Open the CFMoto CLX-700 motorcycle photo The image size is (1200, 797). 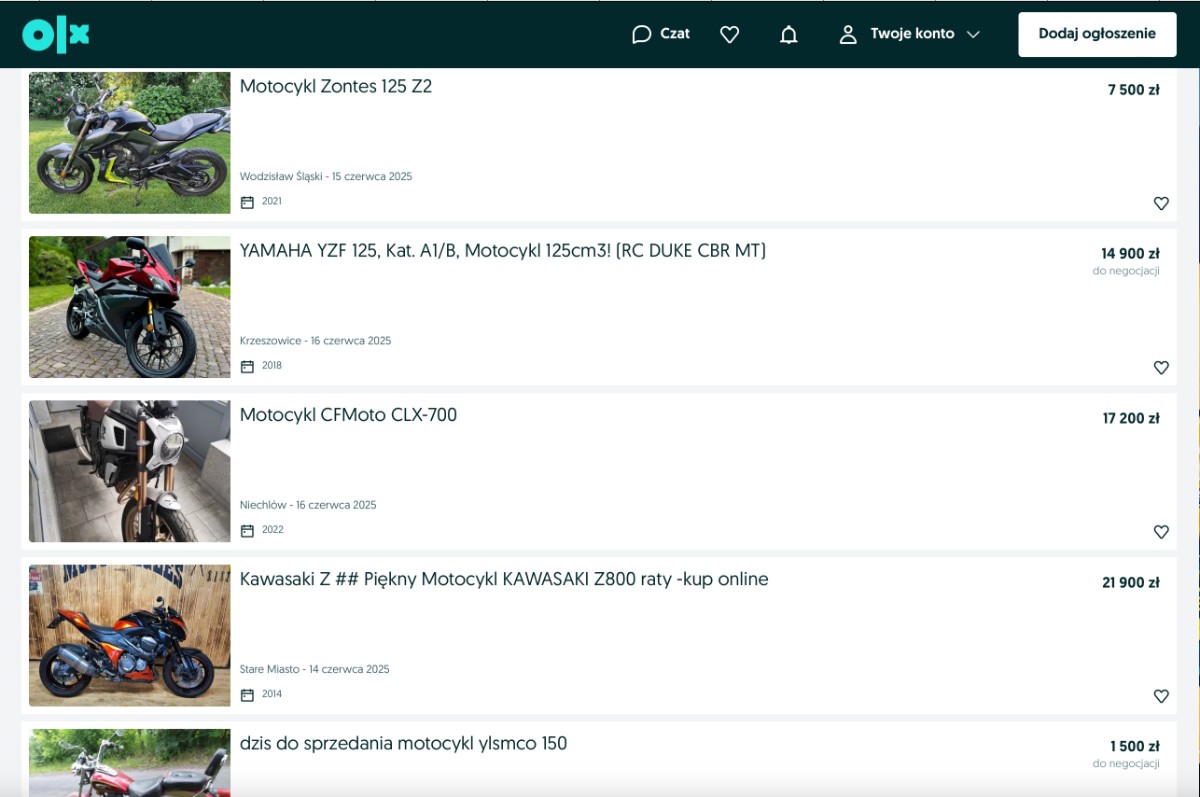pos(130,471)
